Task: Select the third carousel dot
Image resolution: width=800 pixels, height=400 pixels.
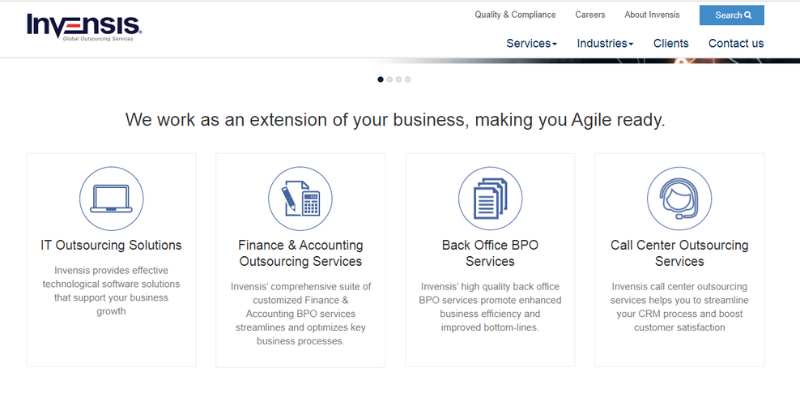Action: click(398, 79)
